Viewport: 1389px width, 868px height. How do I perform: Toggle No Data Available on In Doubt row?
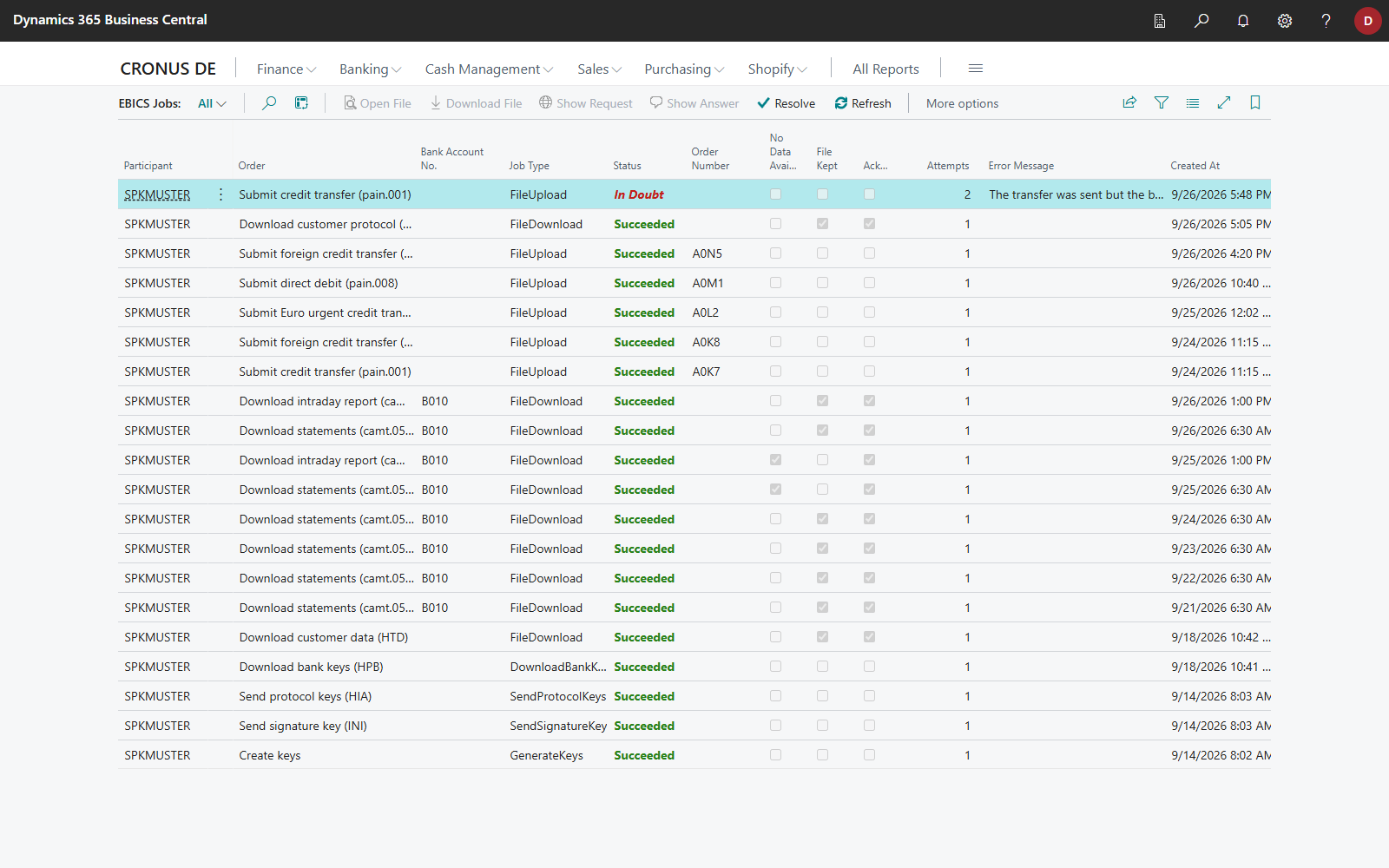coord(775,194)
